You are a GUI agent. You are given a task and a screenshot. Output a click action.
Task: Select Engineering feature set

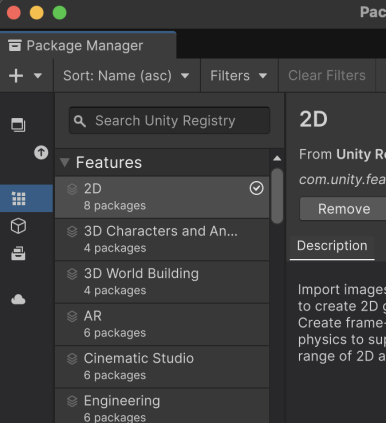(x=162, y=406)
